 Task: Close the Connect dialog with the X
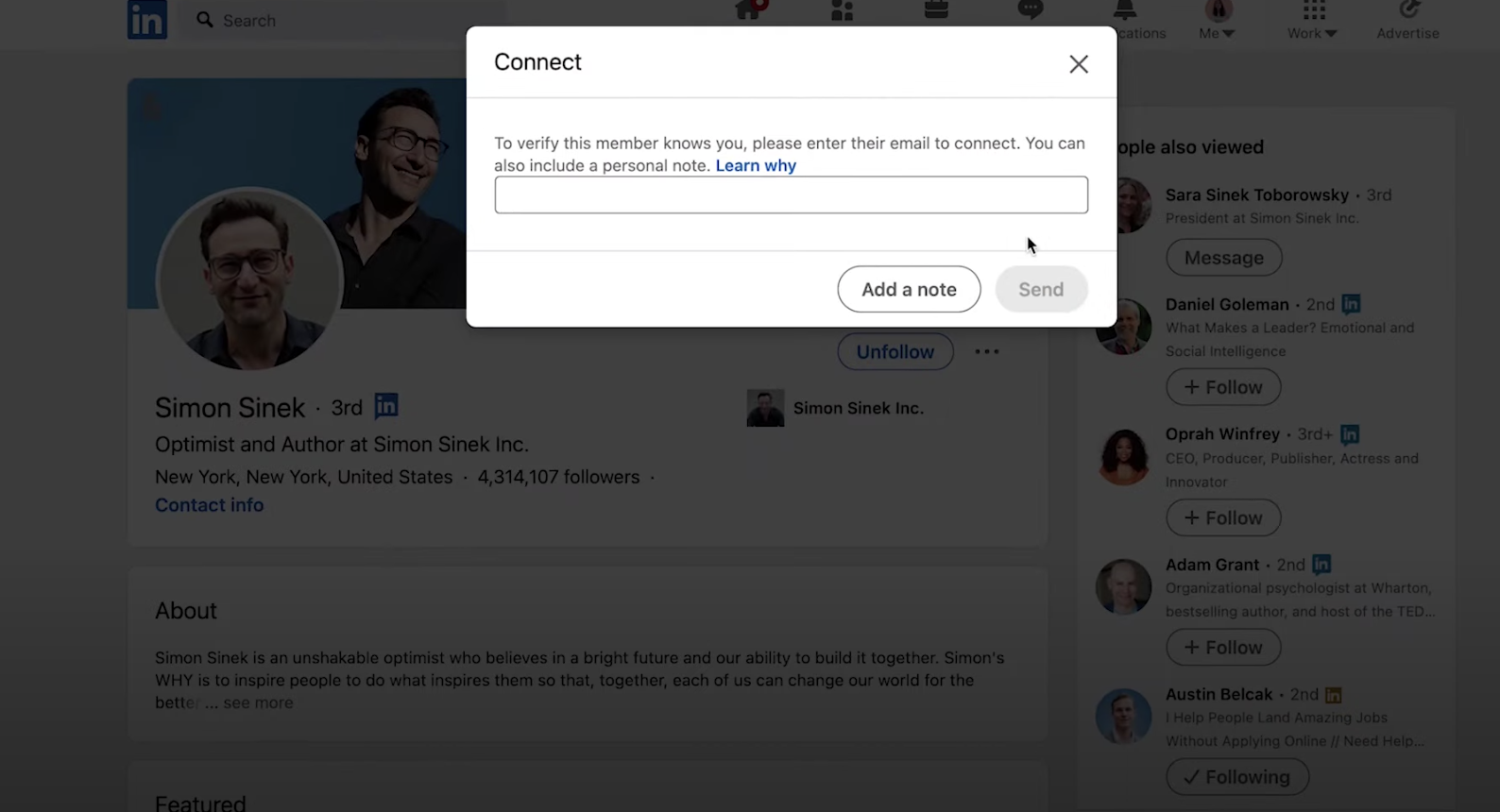[x=1078, y=64]
